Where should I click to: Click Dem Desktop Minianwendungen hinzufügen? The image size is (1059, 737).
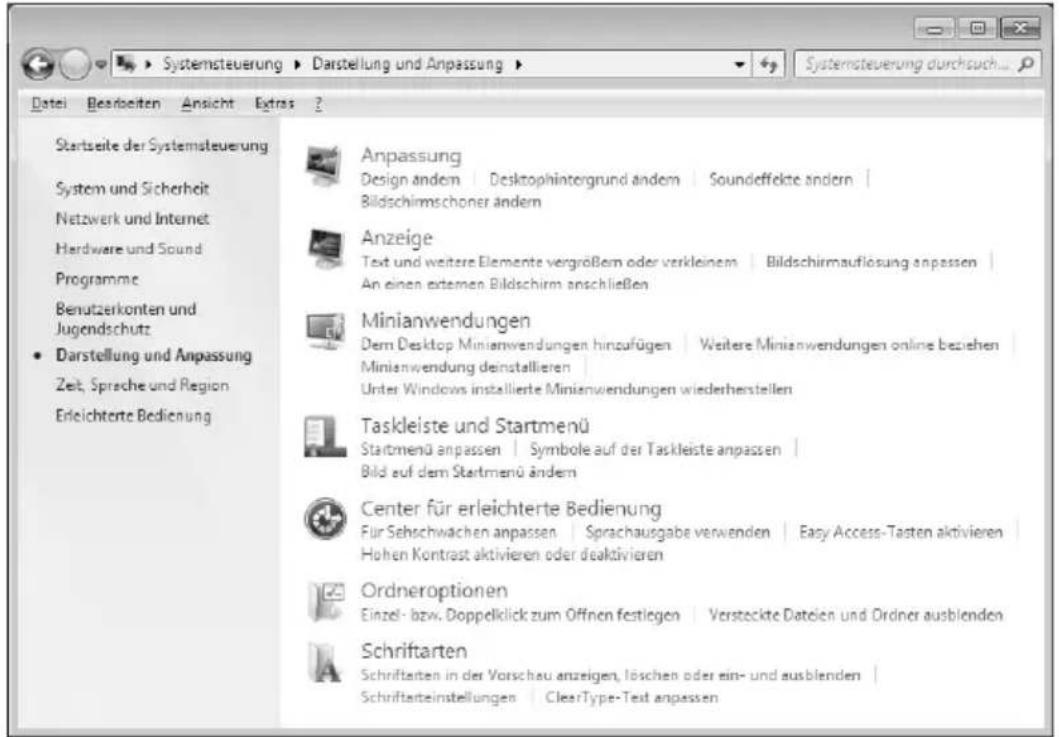(516, 345)
